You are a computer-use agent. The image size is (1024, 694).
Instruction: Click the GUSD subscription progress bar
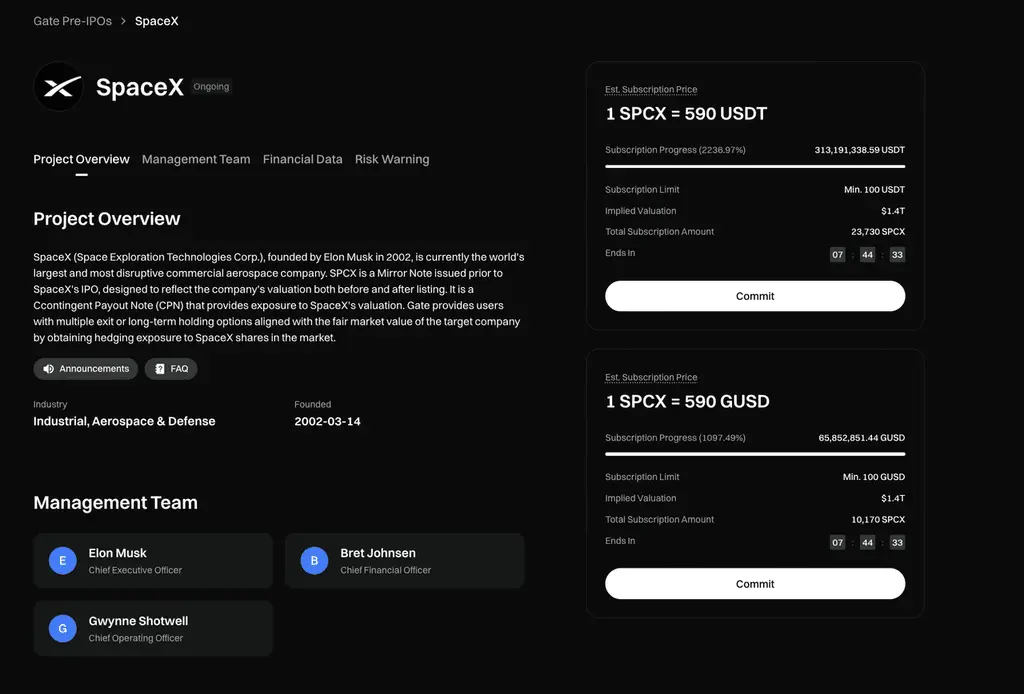tap(755, 454)
